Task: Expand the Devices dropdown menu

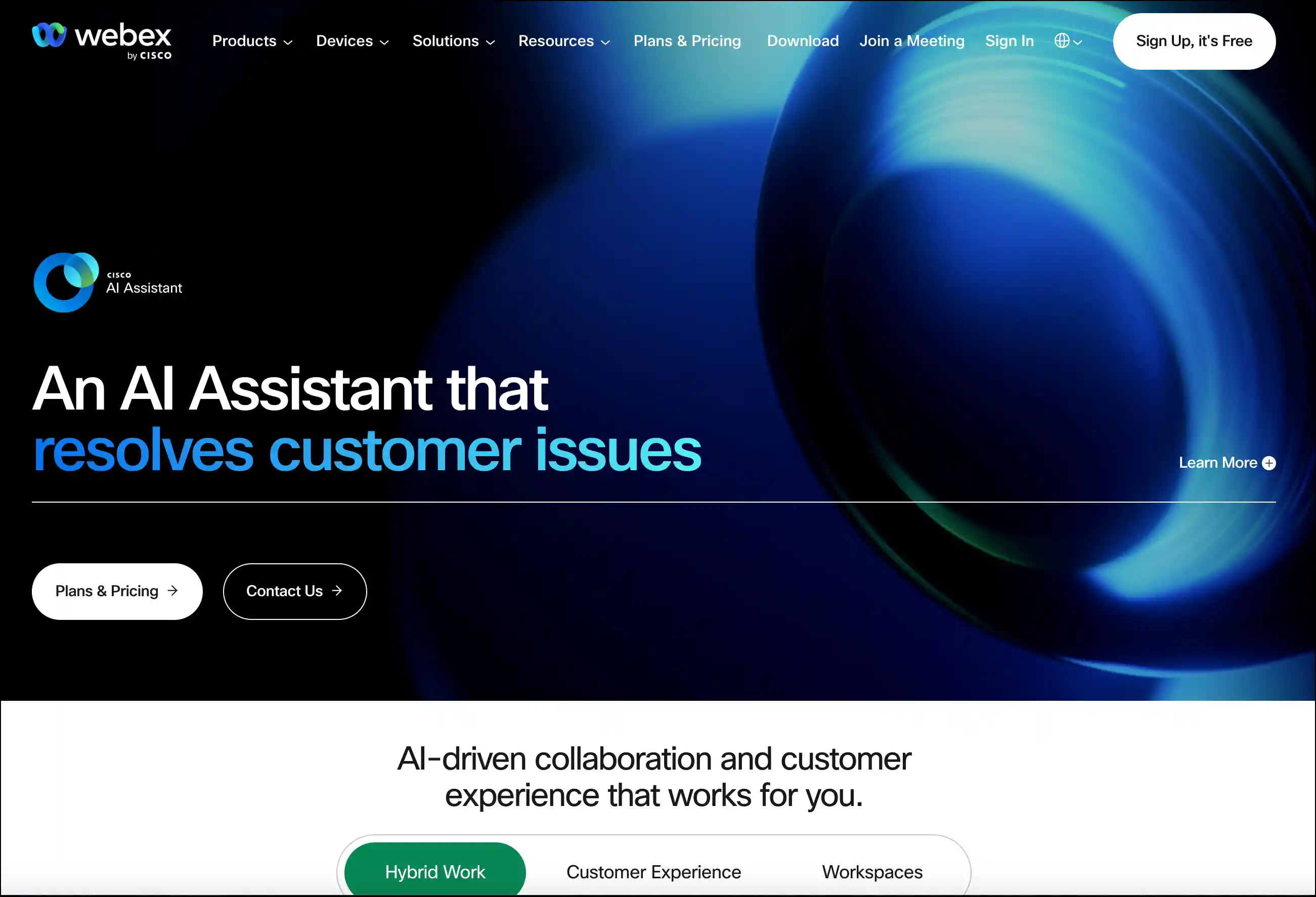Action: click(352, 41)
